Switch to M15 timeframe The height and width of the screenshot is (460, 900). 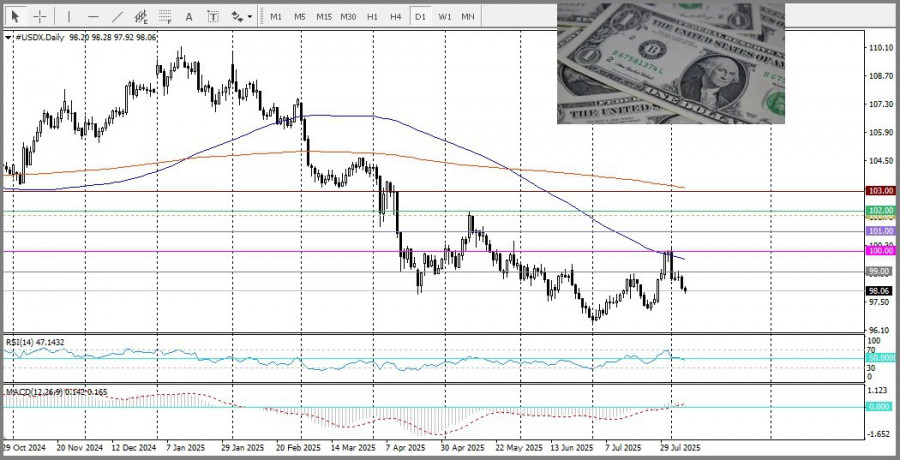(324, 17)
